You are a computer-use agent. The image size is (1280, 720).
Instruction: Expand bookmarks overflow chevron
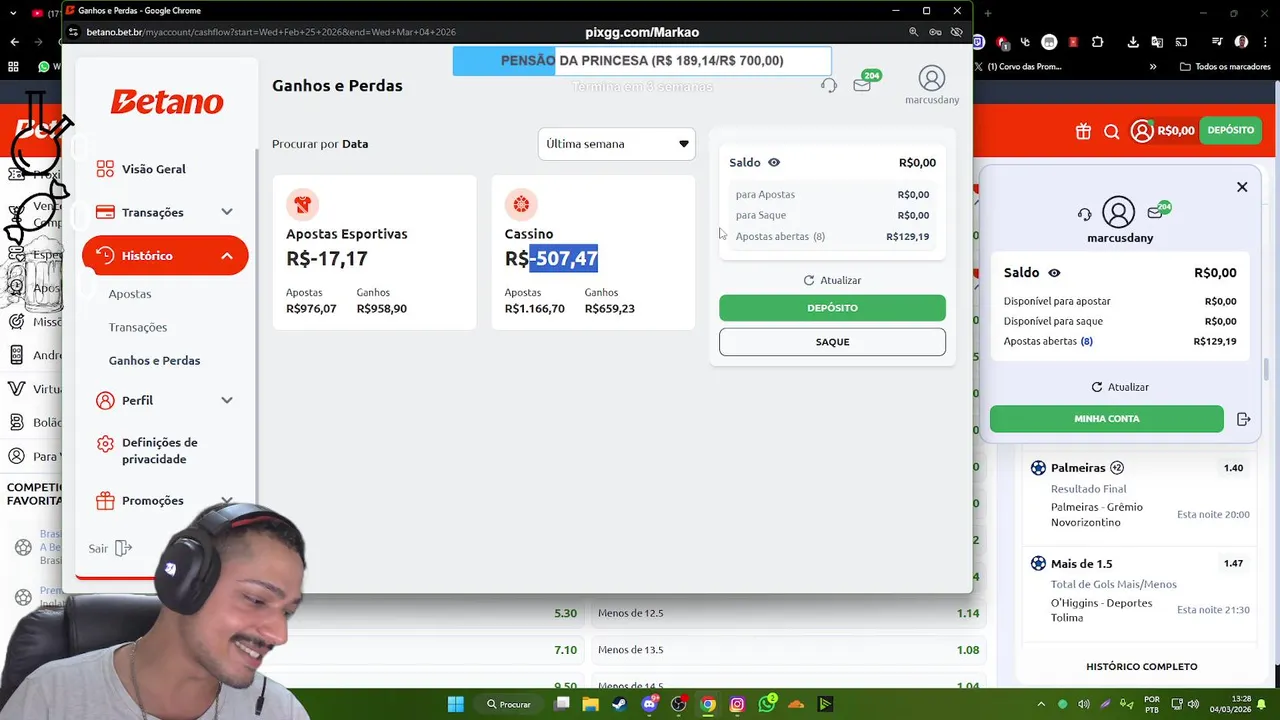coord(1153,67)
